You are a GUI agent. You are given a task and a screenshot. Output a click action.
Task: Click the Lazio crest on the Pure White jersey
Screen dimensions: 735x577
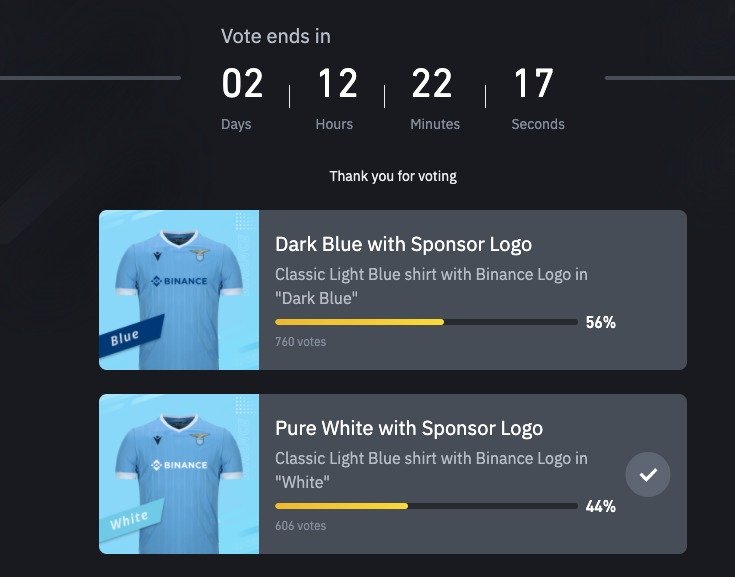202,439
